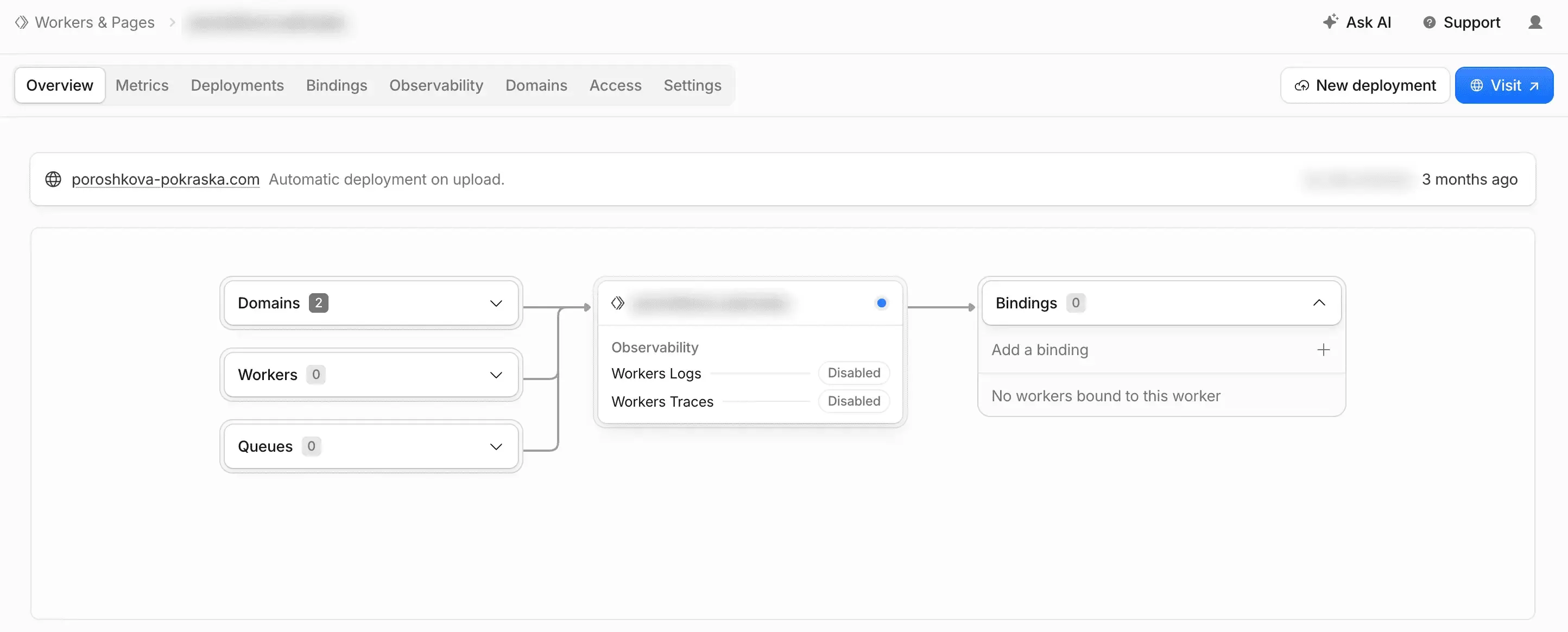This screenshot has width=1568, height=632.
Task: Click the blue status dot on worker card
Action: pyautogui.click(x=881, y=303)
